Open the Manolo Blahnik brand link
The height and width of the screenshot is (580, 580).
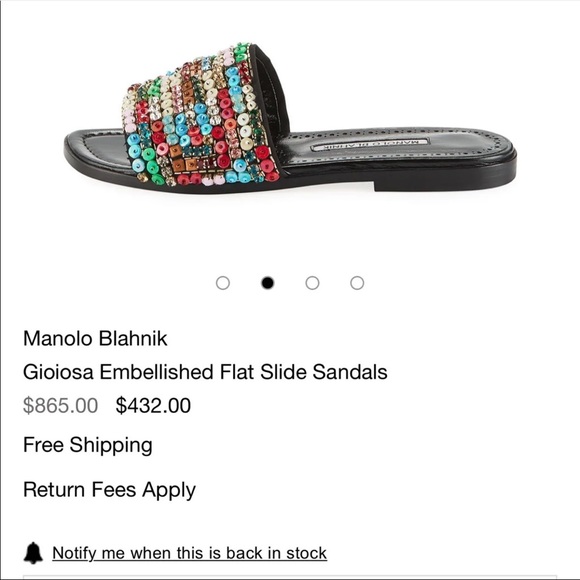(x=95, y=338)
